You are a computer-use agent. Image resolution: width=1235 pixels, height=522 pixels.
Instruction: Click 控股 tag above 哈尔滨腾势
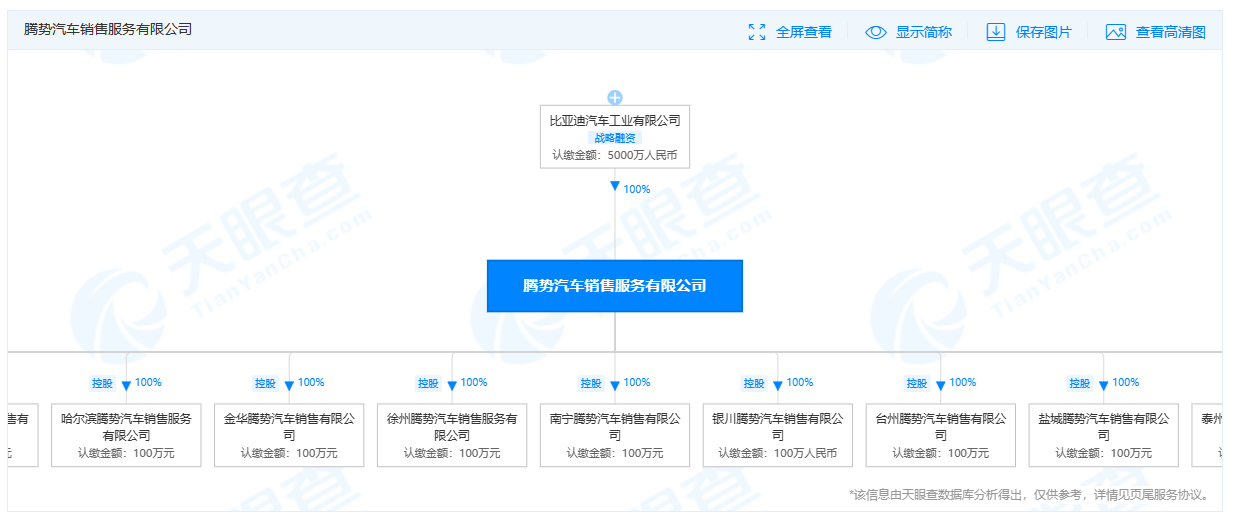coord(102,383)
